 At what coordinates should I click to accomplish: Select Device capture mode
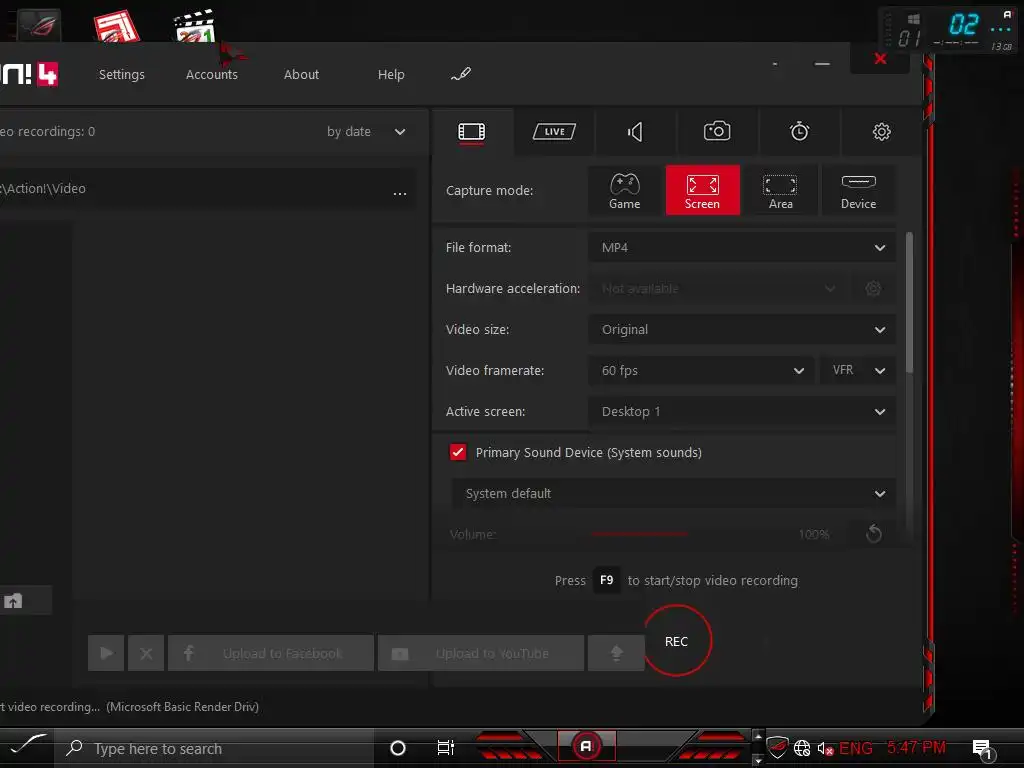(x=858, y=190)
